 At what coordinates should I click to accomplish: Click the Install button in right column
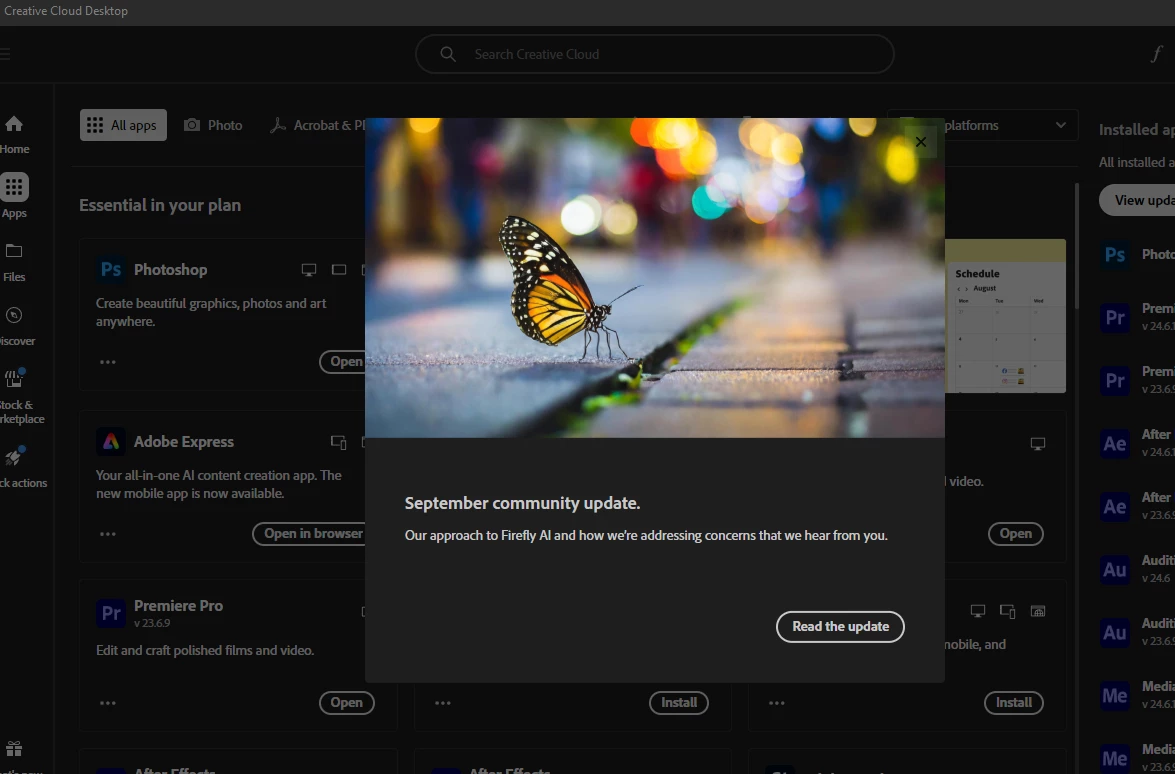[1014, 703]
